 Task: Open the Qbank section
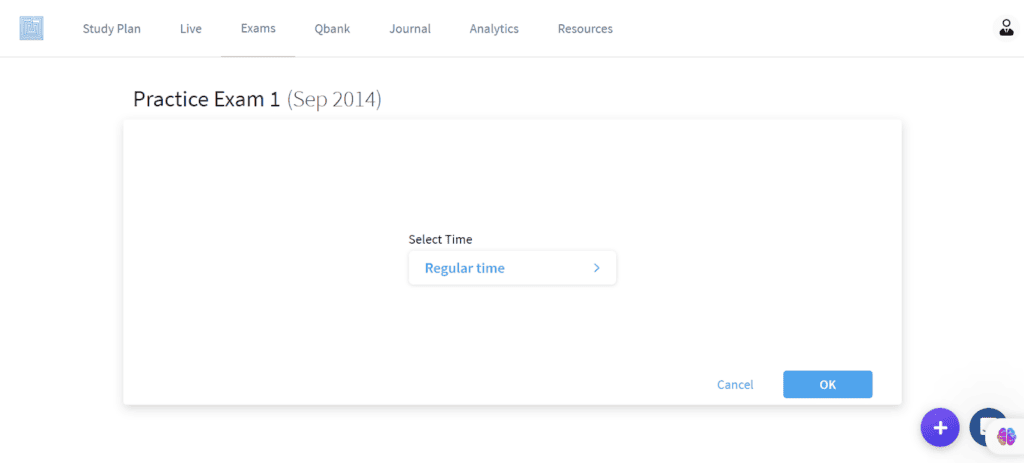[332, 29]
